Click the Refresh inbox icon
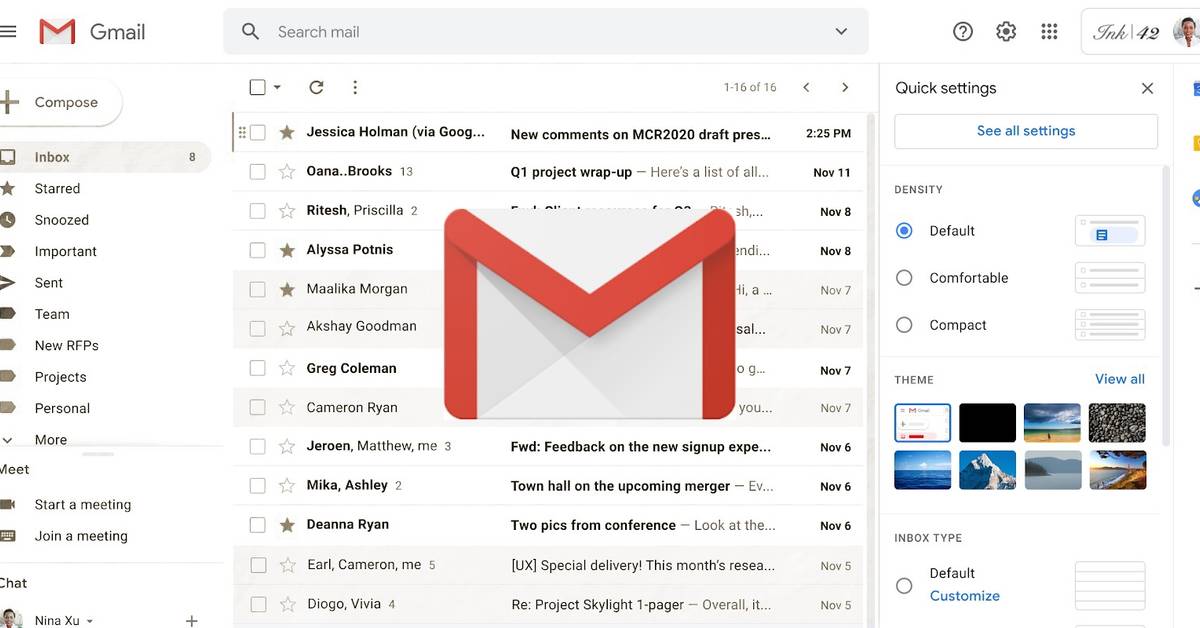This screenshot has width=1200, height=628. tap(316, 88)
